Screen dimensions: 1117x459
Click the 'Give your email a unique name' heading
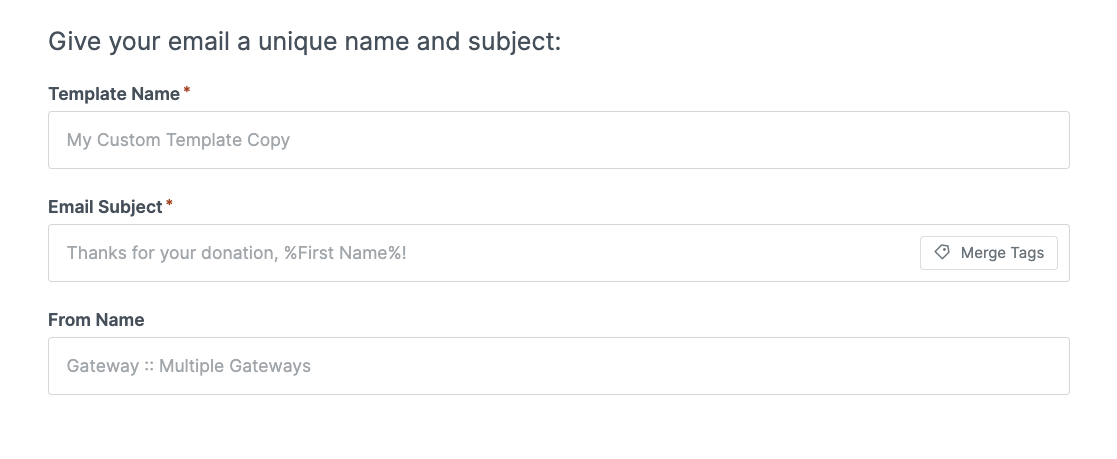304,41
